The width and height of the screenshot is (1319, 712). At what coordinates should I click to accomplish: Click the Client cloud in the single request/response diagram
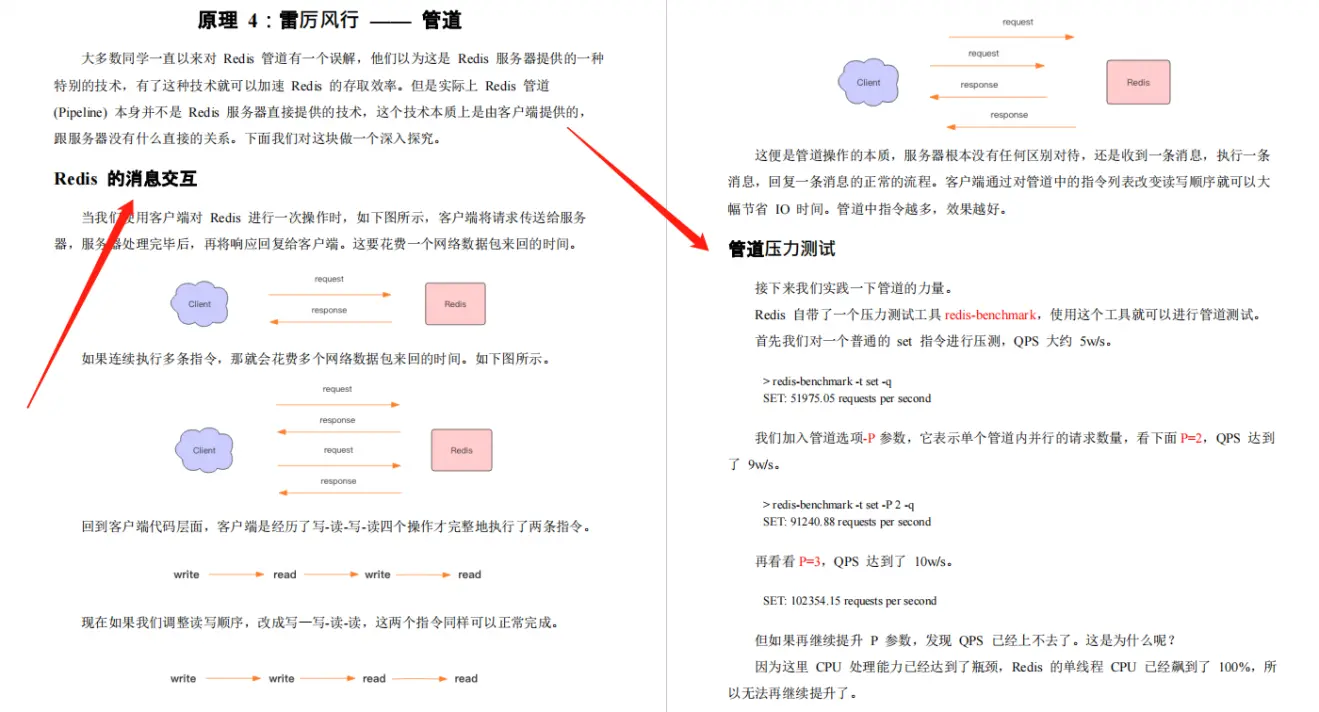click(x=200, y=304)
